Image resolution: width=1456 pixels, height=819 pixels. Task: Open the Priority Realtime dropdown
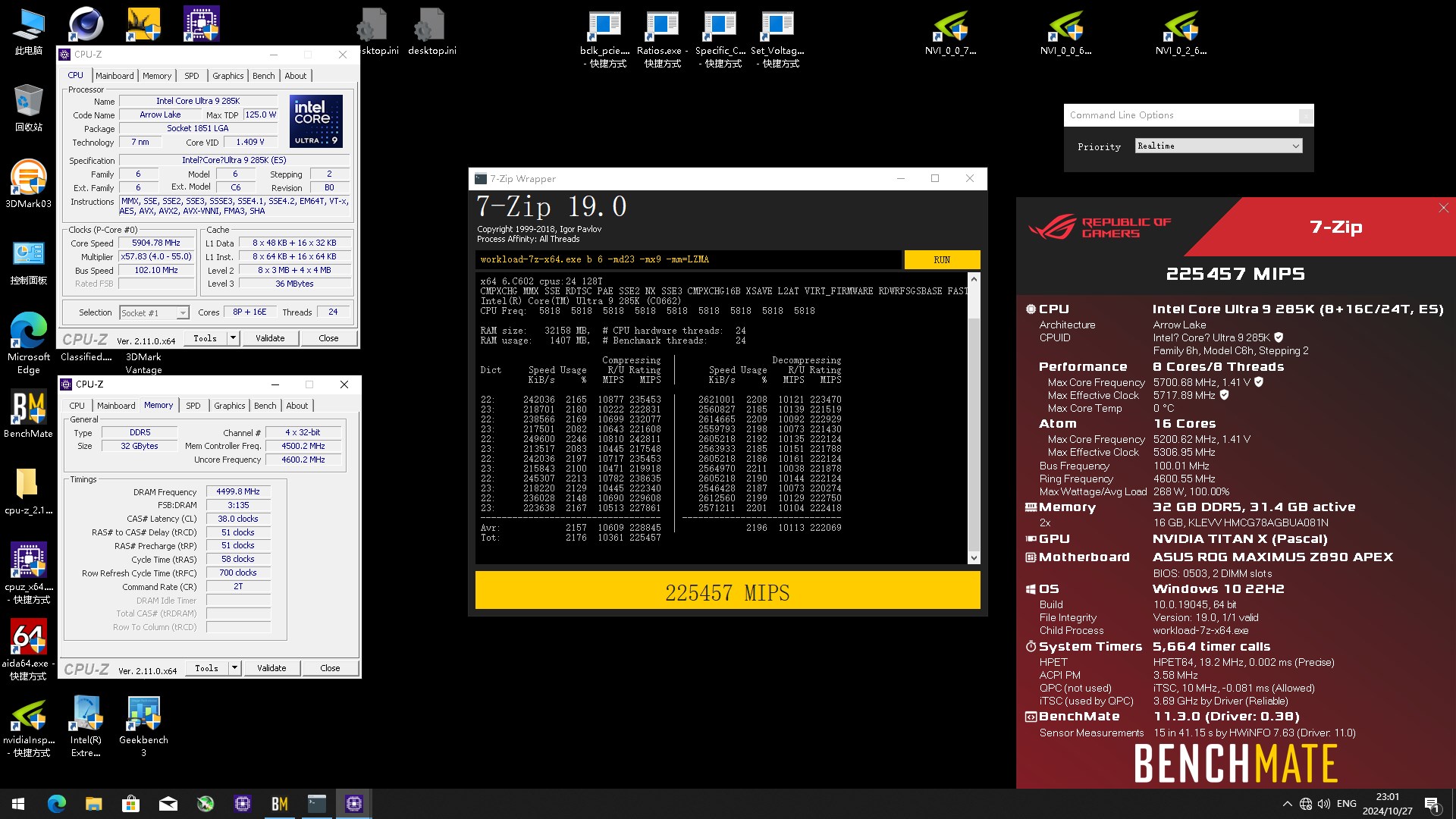(1219, 146)
